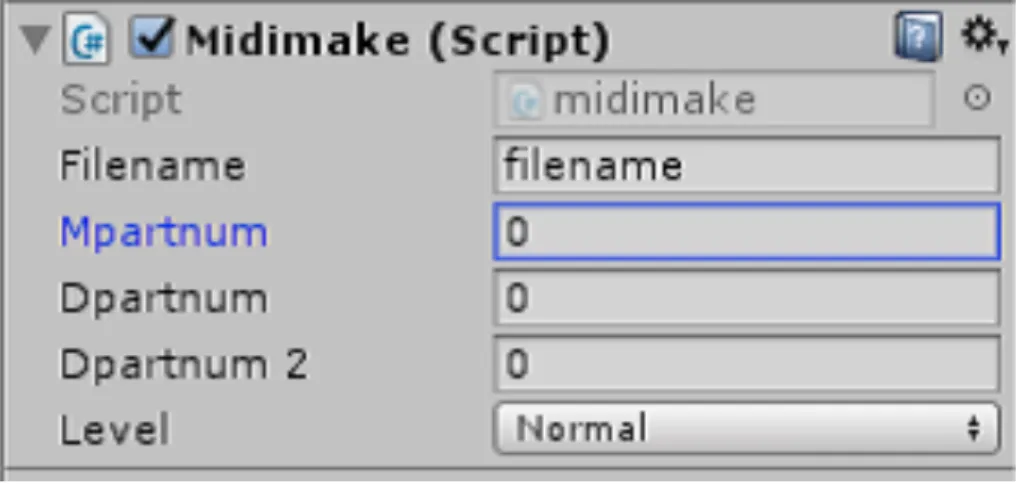The width and height of the screenshot is (1017, 484).
Task: Open the Level dropdown showing Normal
Action: [x=747, y=428]
